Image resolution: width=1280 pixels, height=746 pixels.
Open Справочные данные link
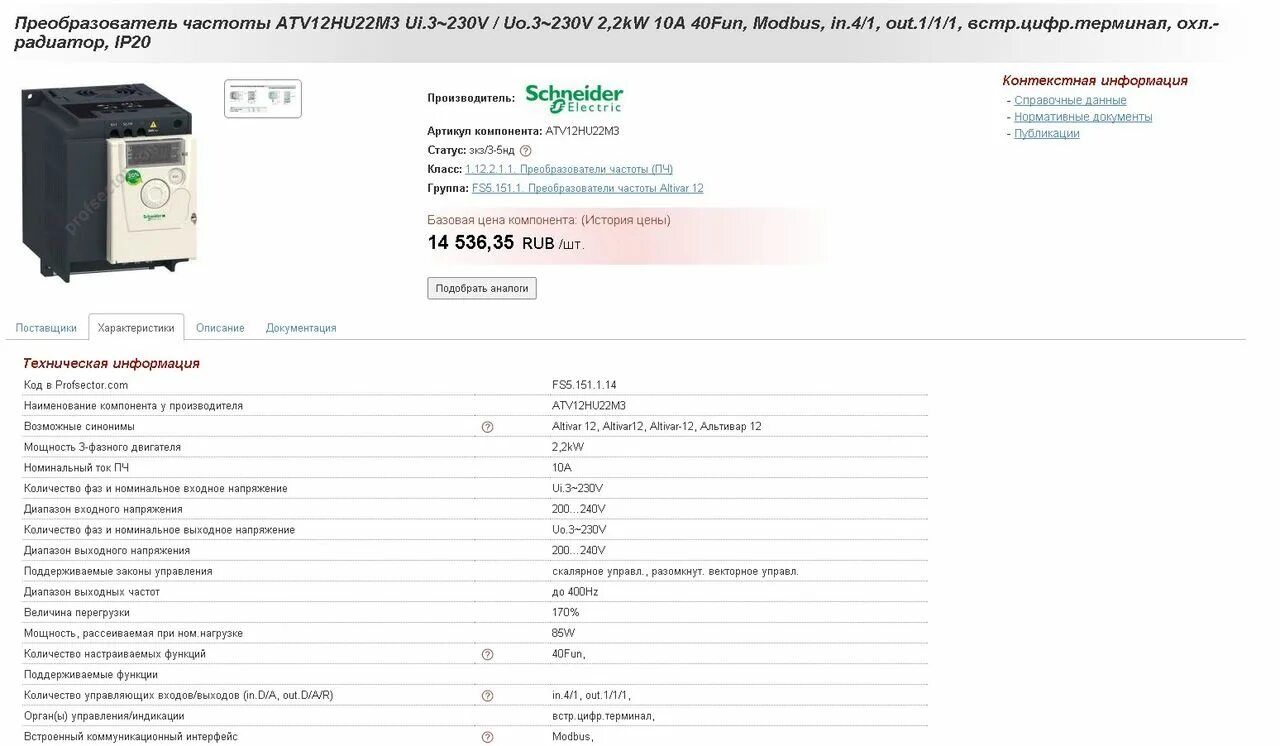1070,100
